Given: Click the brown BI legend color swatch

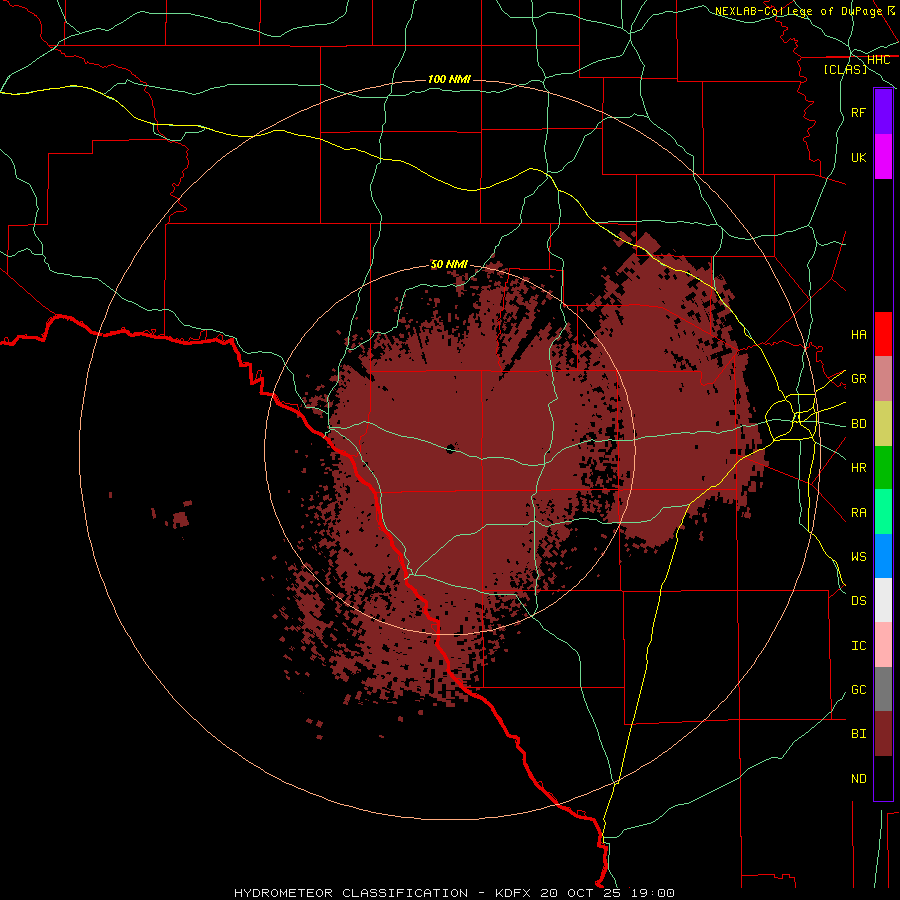Looking at the screenshot, I should (883, 734).
